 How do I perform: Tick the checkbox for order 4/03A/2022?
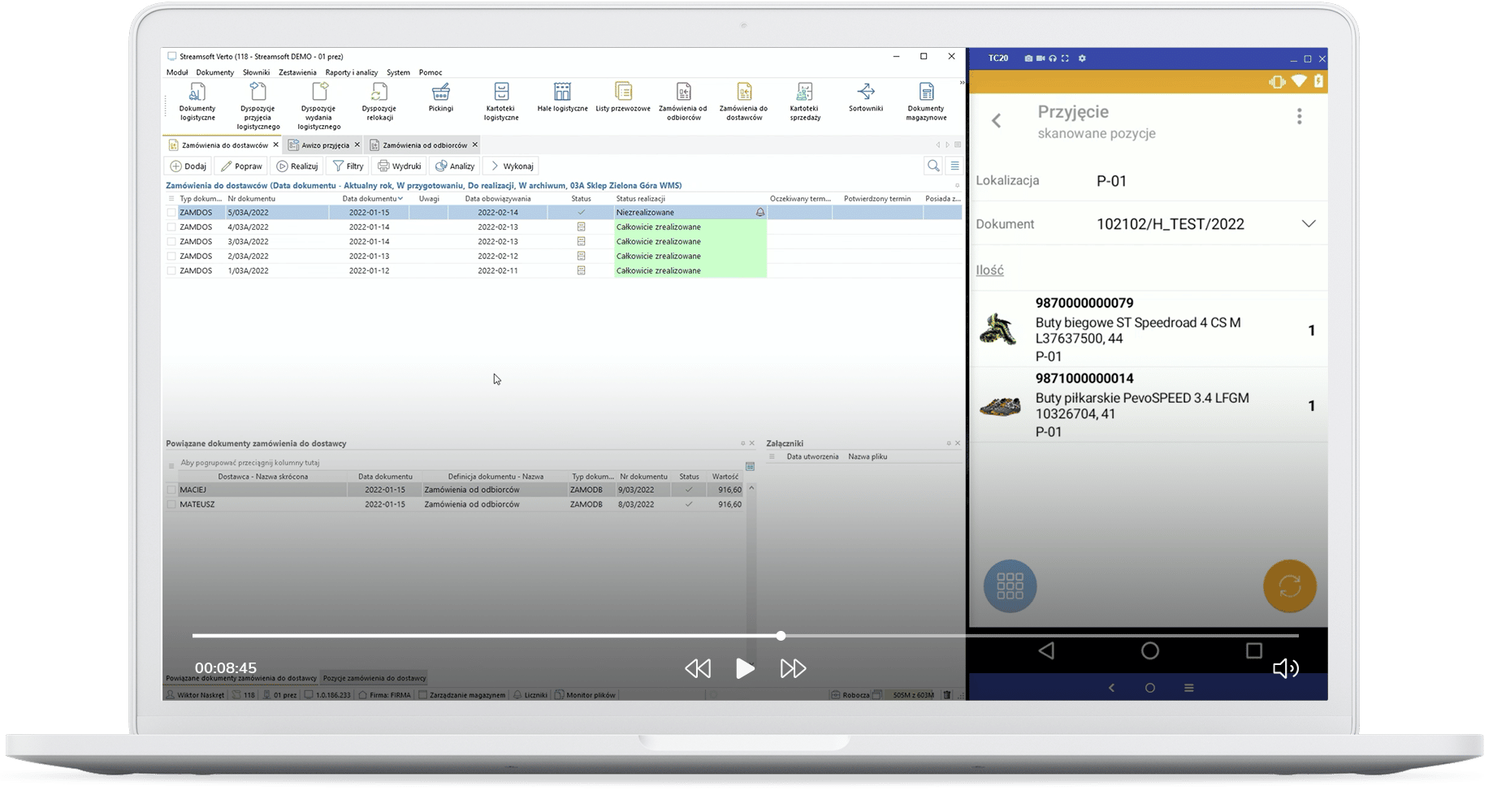(x=171, y=227)
